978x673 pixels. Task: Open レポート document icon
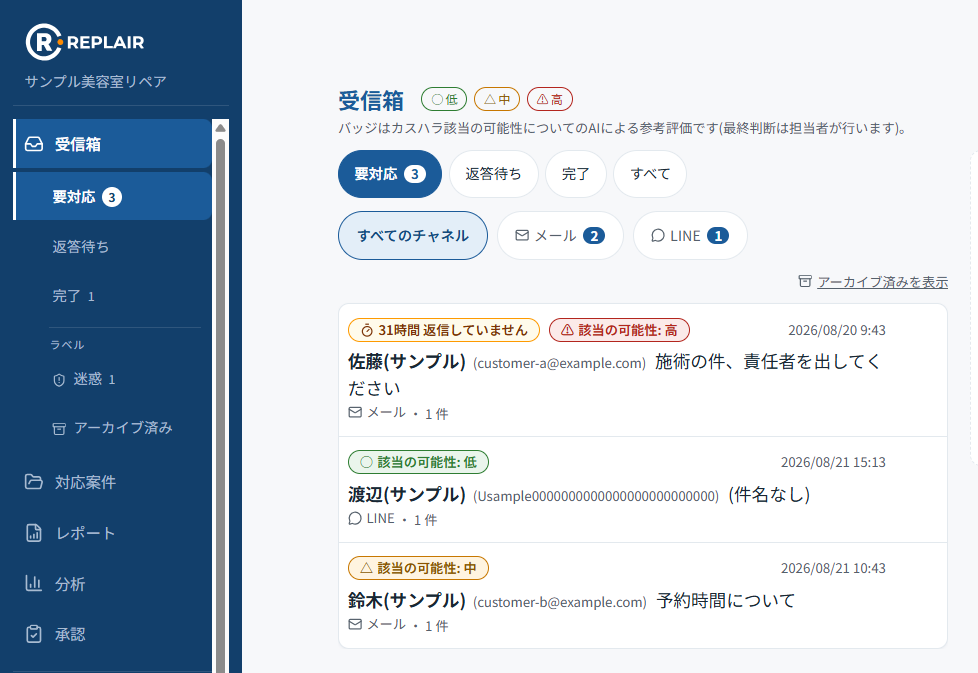tap(34, 533)
